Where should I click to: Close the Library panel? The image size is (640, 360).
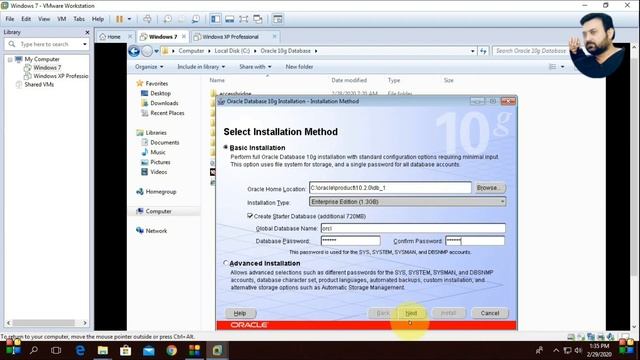tap(87, 32)
